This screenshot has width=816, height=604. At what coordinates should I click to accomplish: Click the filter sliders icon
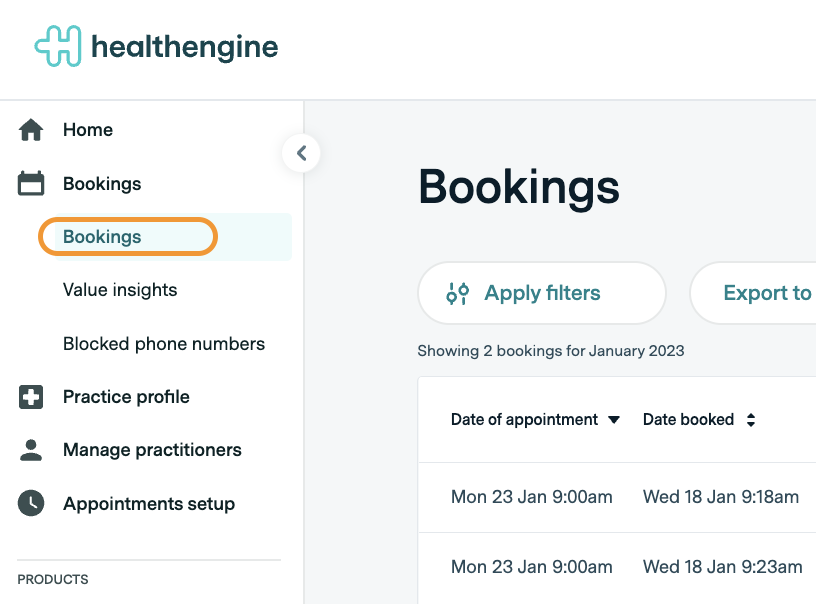[x=458, y=294]
